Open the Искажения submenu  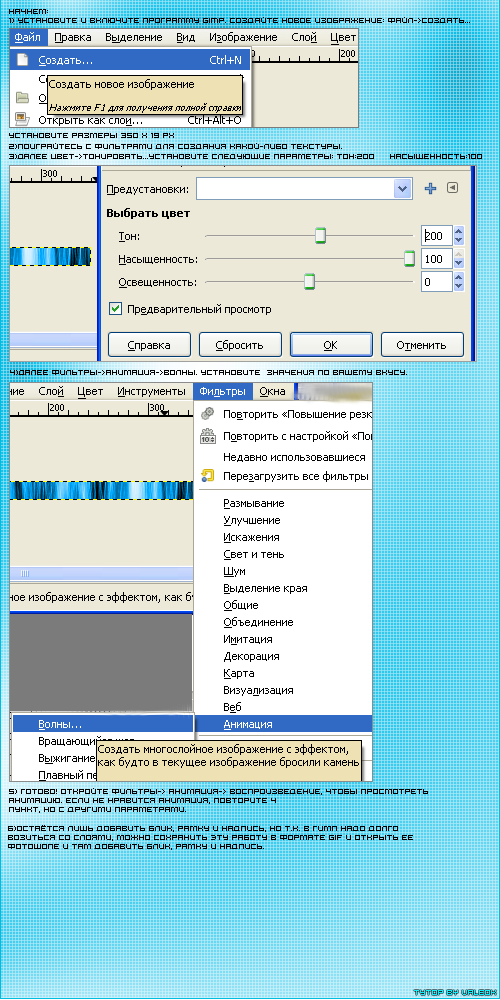(251, 537)
